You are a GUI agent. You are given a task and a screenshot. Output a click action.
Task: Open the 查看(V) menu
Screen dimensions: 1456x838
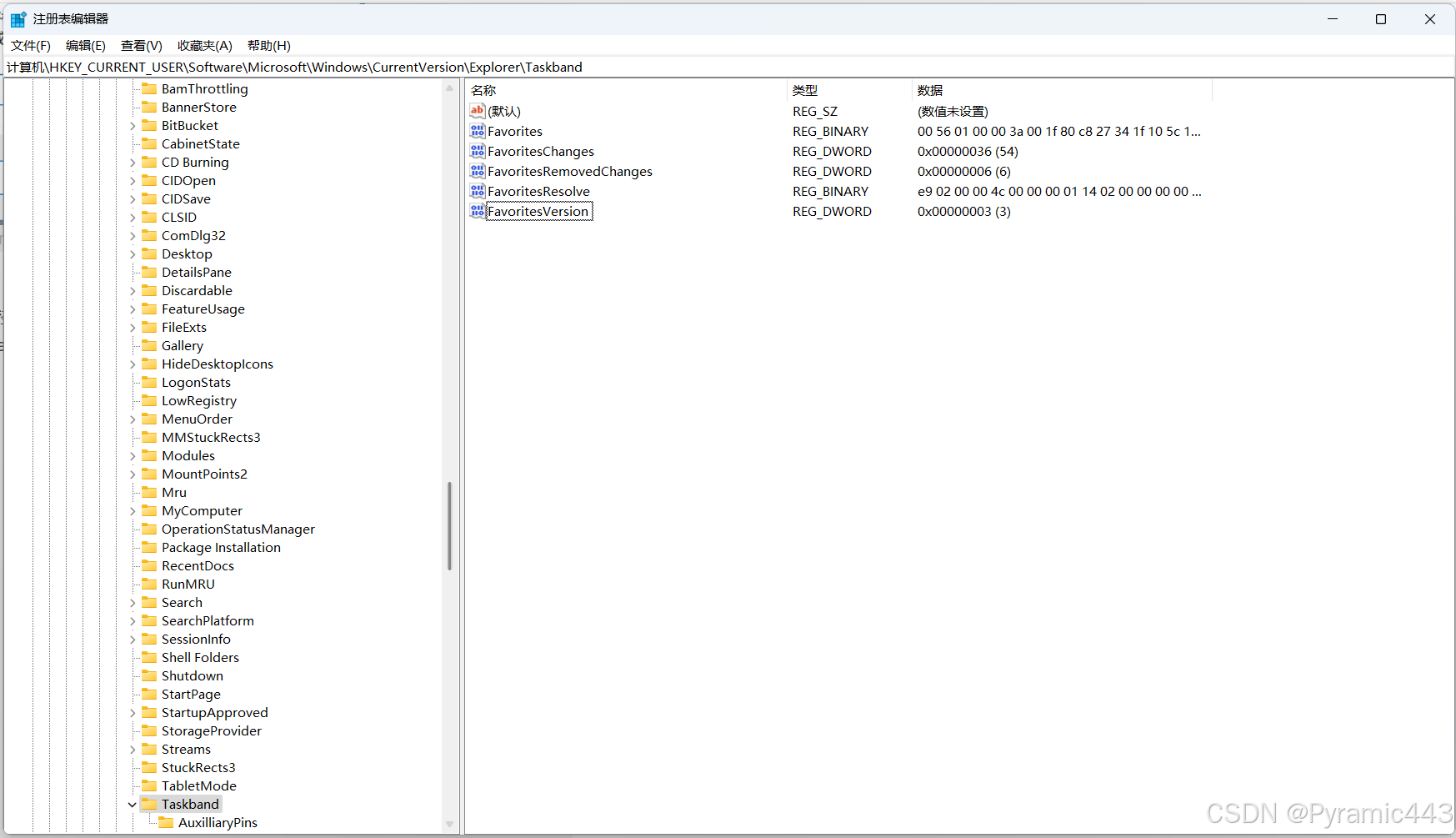142,46
